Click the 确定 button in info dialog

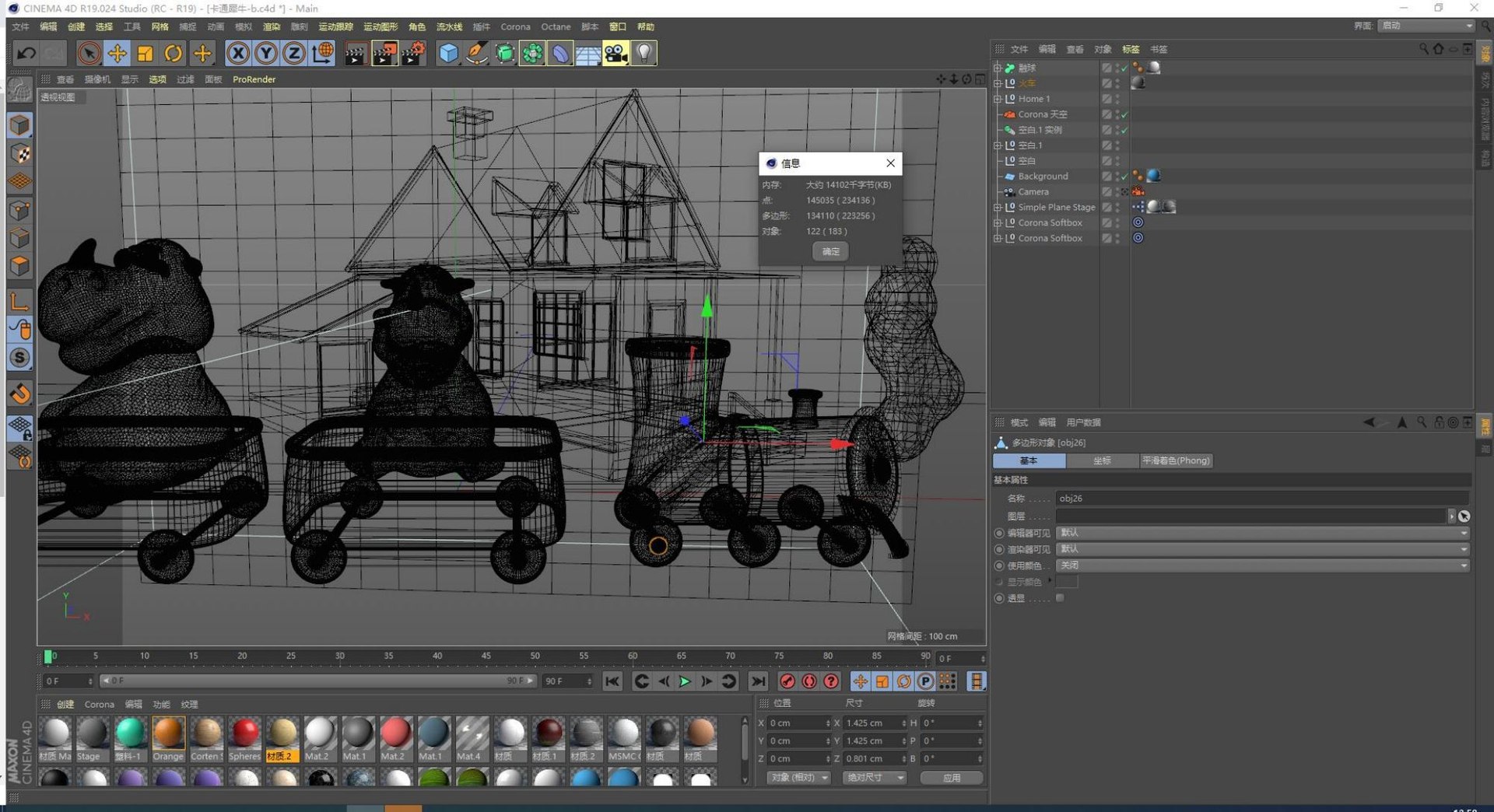point(830,251)
